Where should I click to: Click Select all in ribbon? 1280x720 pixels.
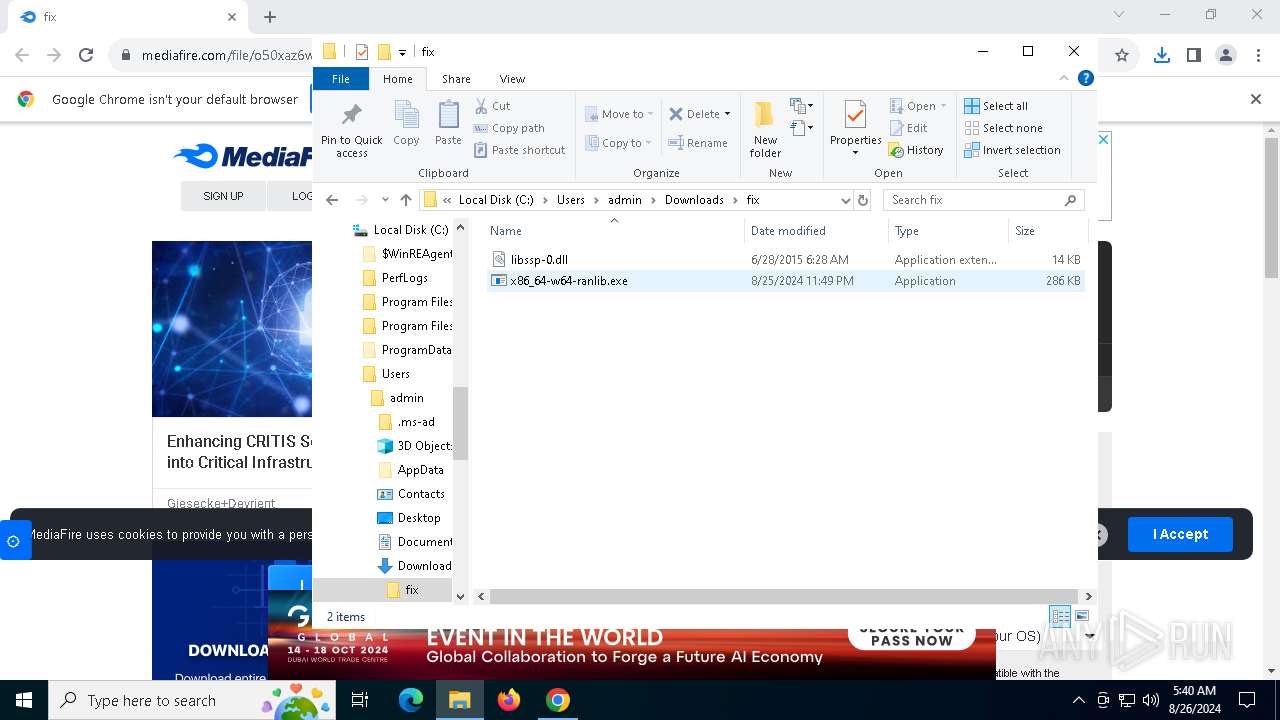(x=996, y=106)
